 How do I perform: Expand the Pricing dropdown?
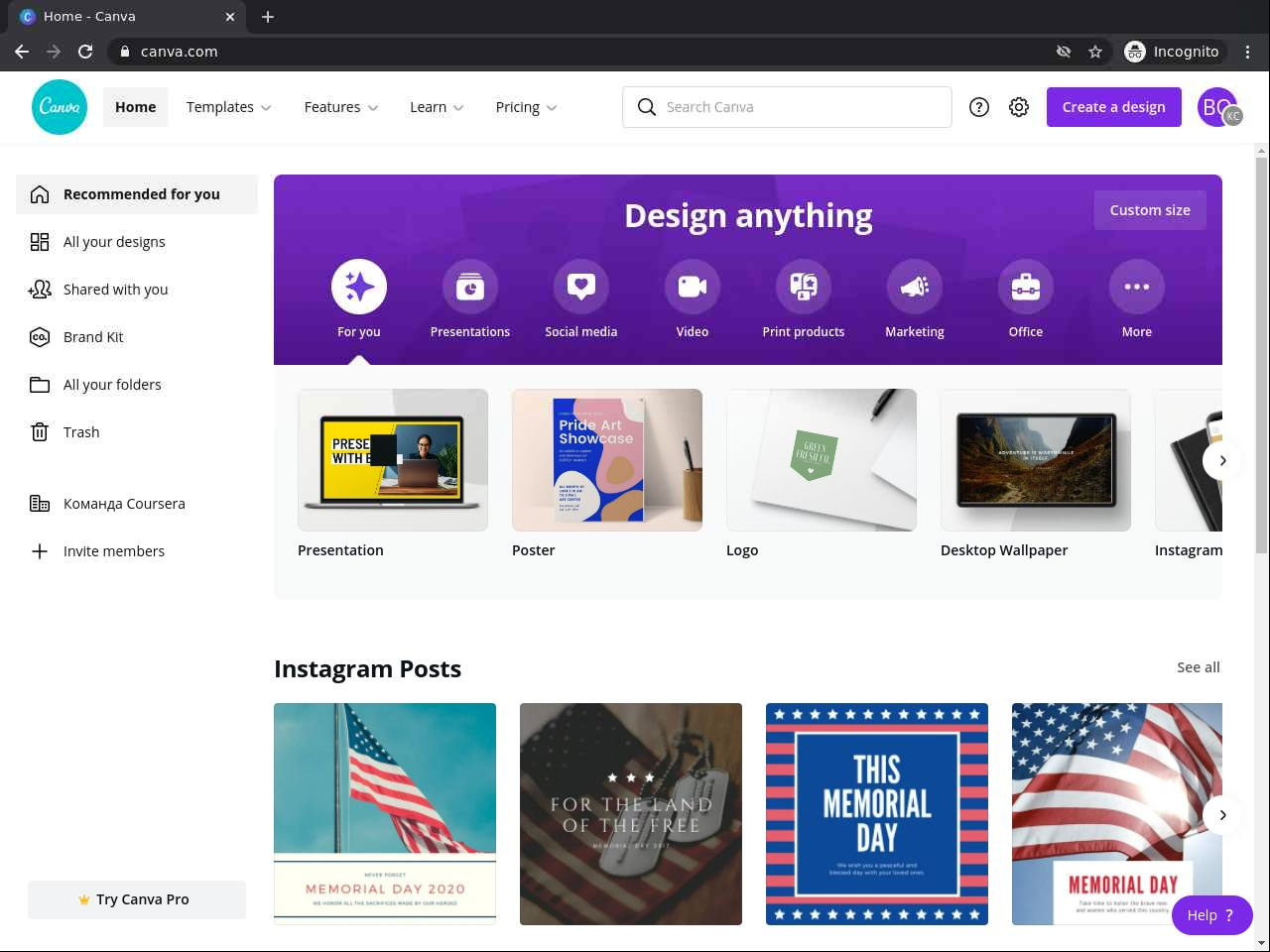(x=526, y=107)
